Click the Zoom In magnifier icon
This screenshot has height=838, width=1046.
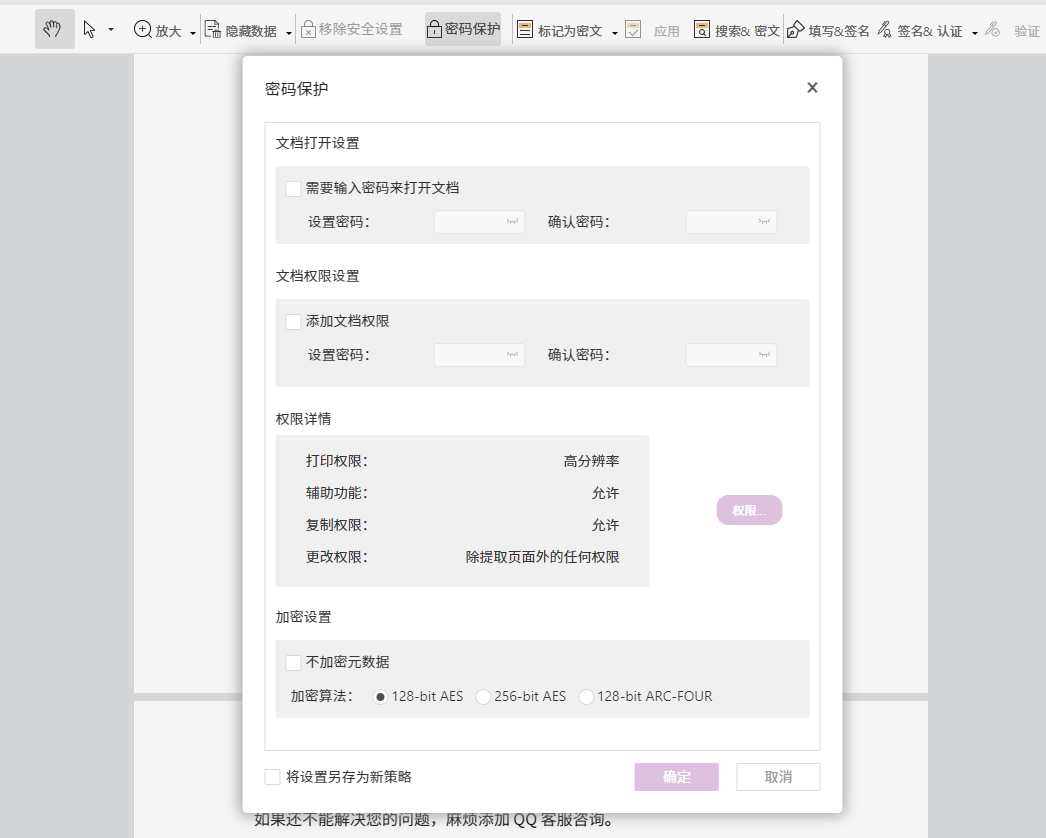click(143, 30)
